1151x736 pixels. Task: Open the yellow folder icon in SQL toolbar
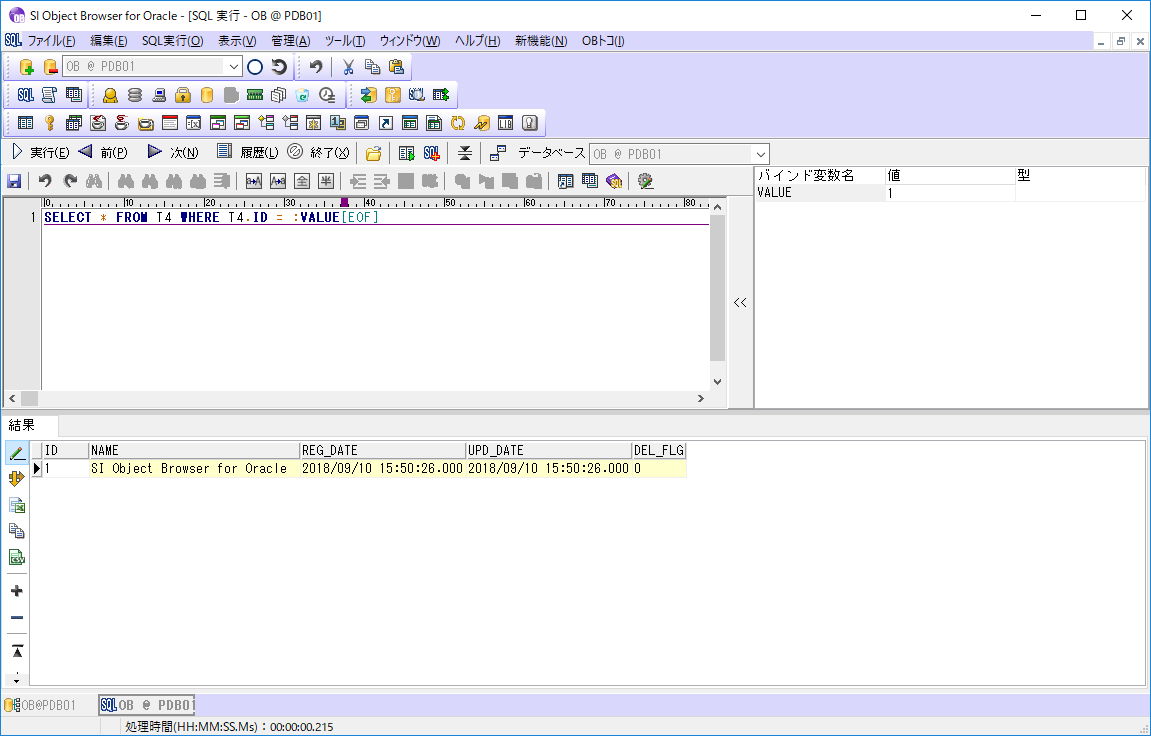[373, 153]
